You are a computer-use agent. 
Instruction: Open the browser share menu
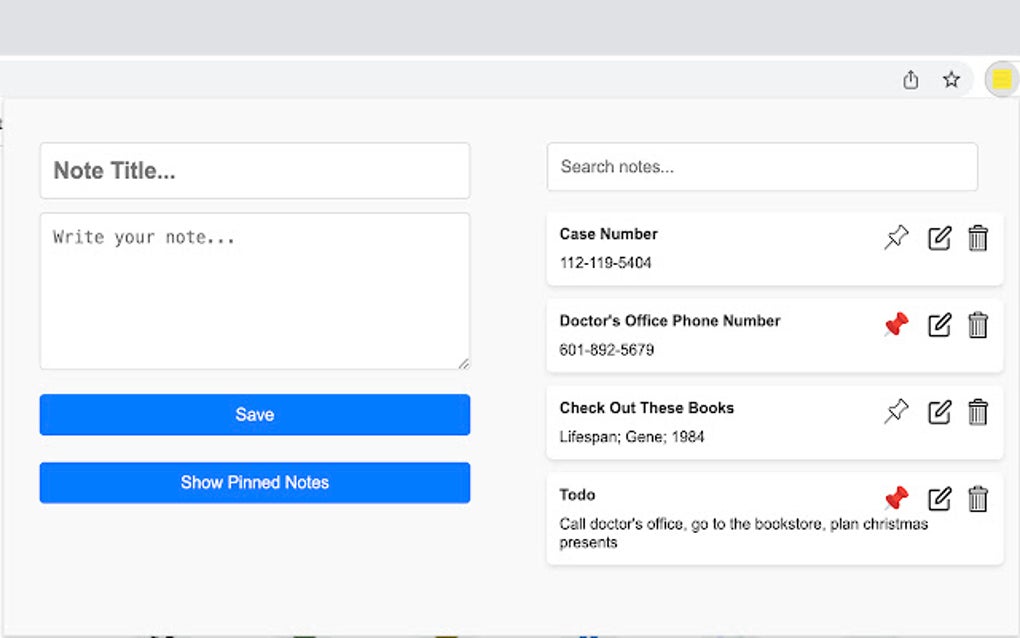[x=910, y=78]
